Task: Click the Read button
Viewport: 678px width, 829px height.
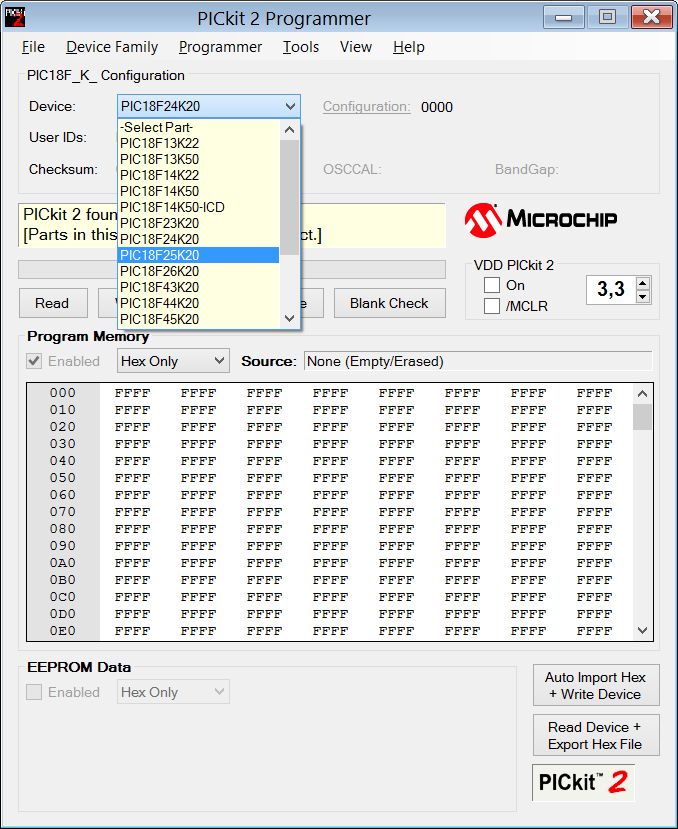Action: pyautogui.click(x=52, y=303)
